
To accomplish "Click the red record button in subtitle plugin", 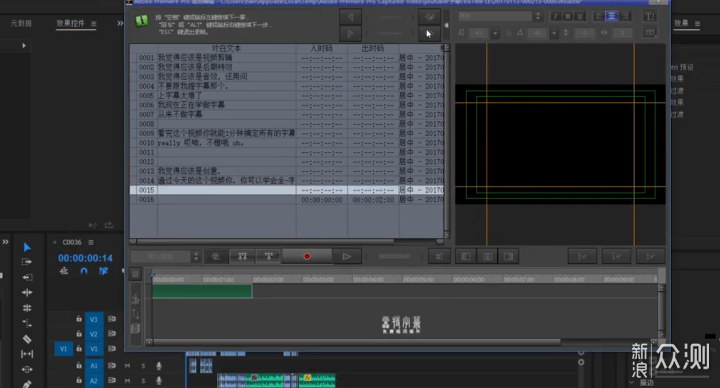I will tap(307, 256).
